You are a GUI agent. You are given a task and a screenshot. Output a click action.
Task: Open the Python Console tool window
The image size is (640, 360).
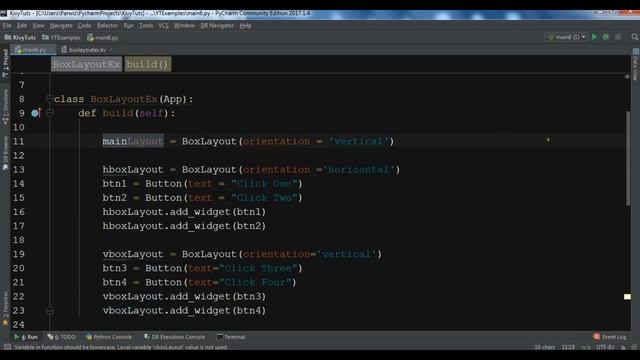point(109,337)
